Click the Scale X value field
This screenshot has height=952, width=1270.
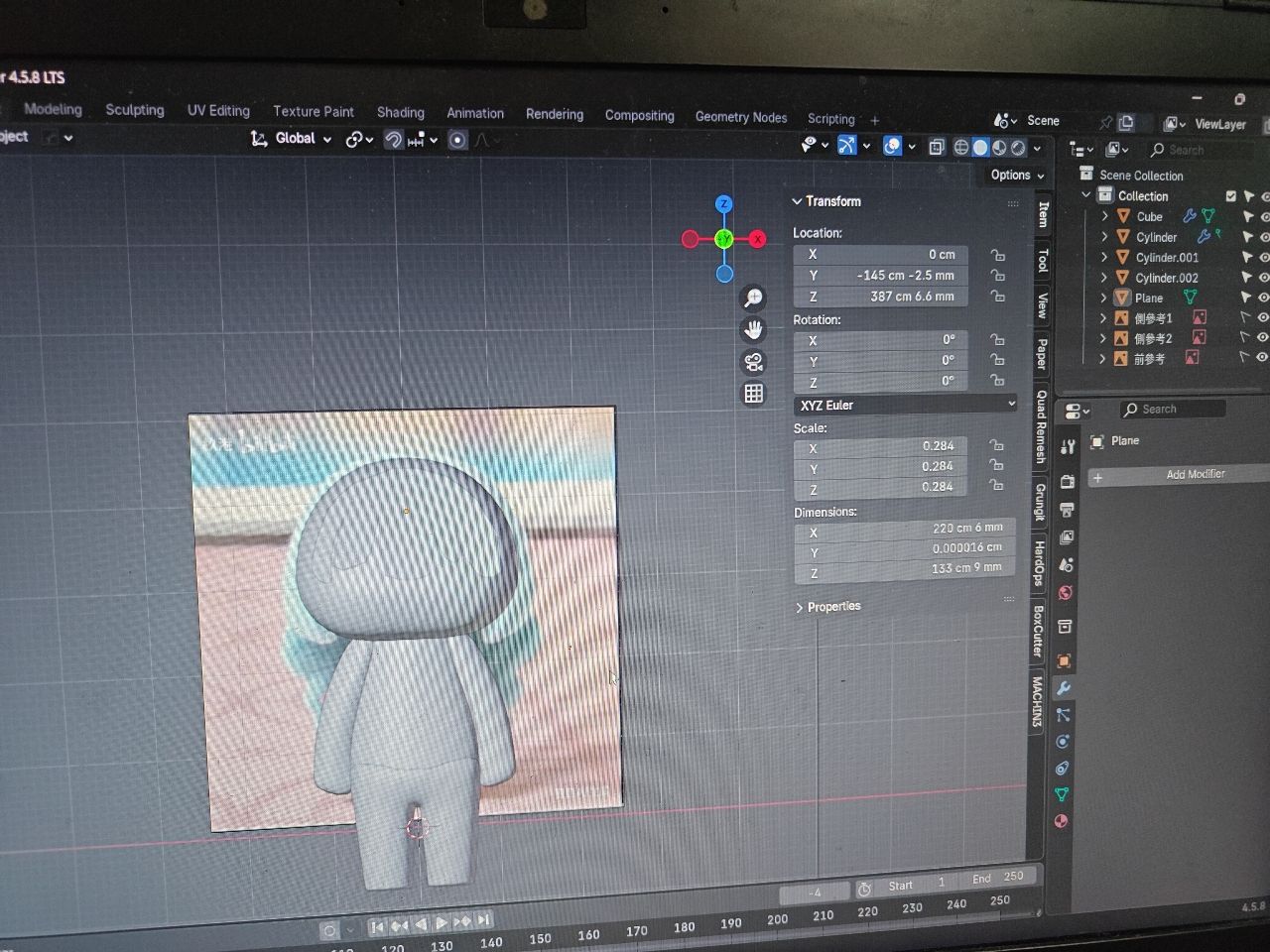(x=880, y=447)
